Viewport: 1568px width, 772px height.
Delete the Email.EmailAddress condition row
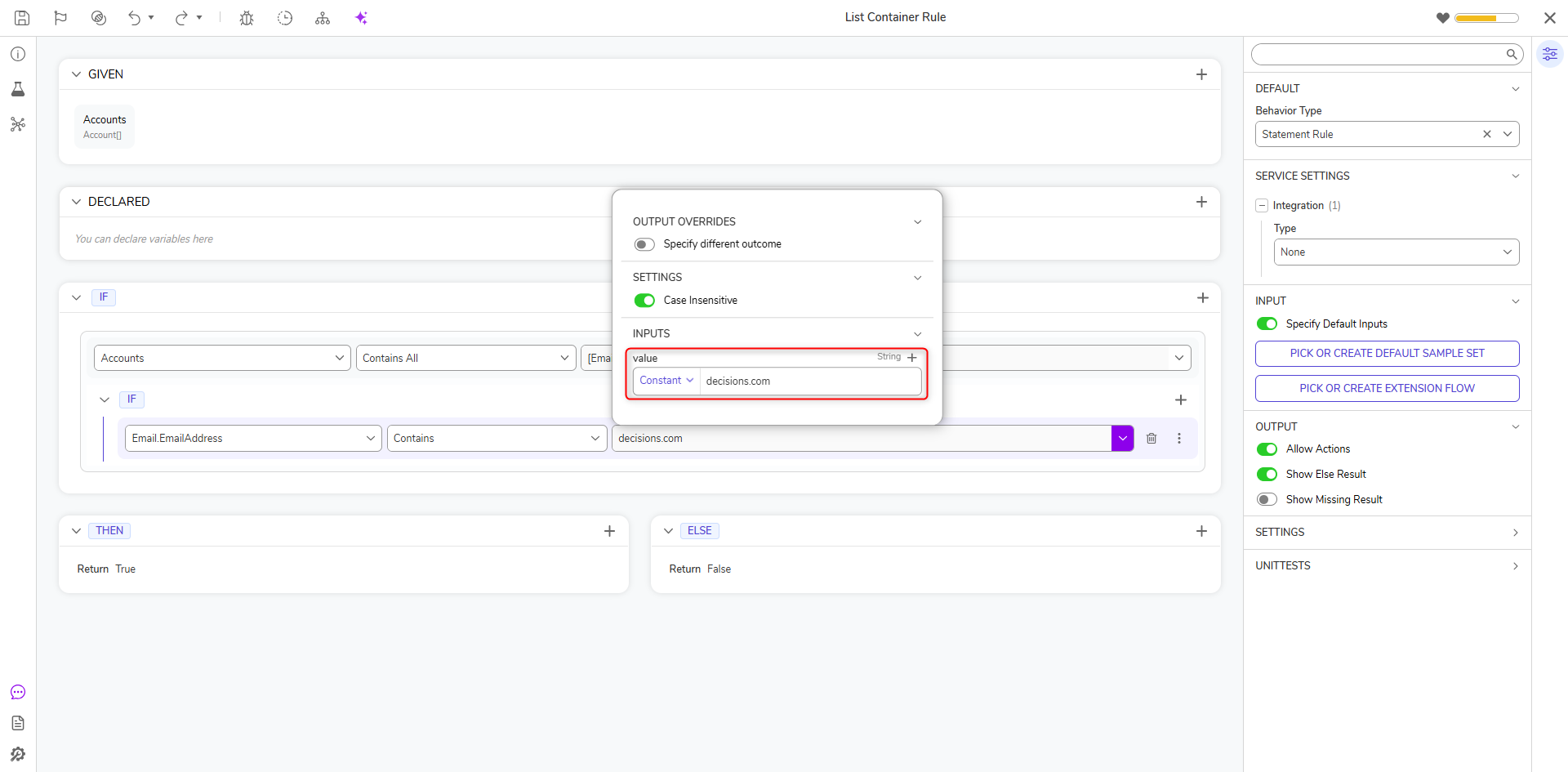coord(1151,439)
